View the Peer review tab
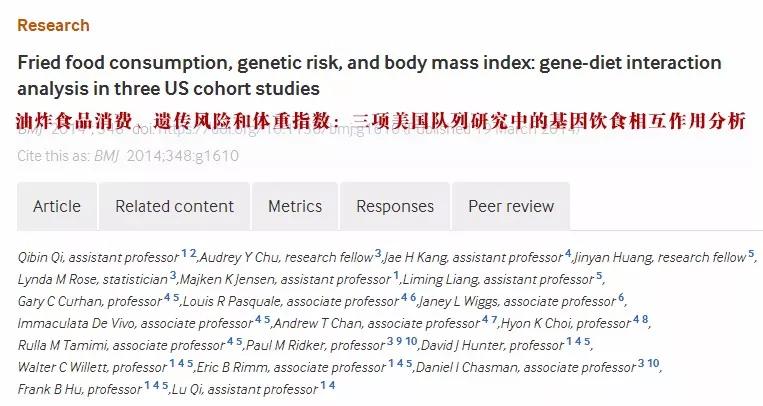This screenshot has height=406, width=763. (510, 206)
